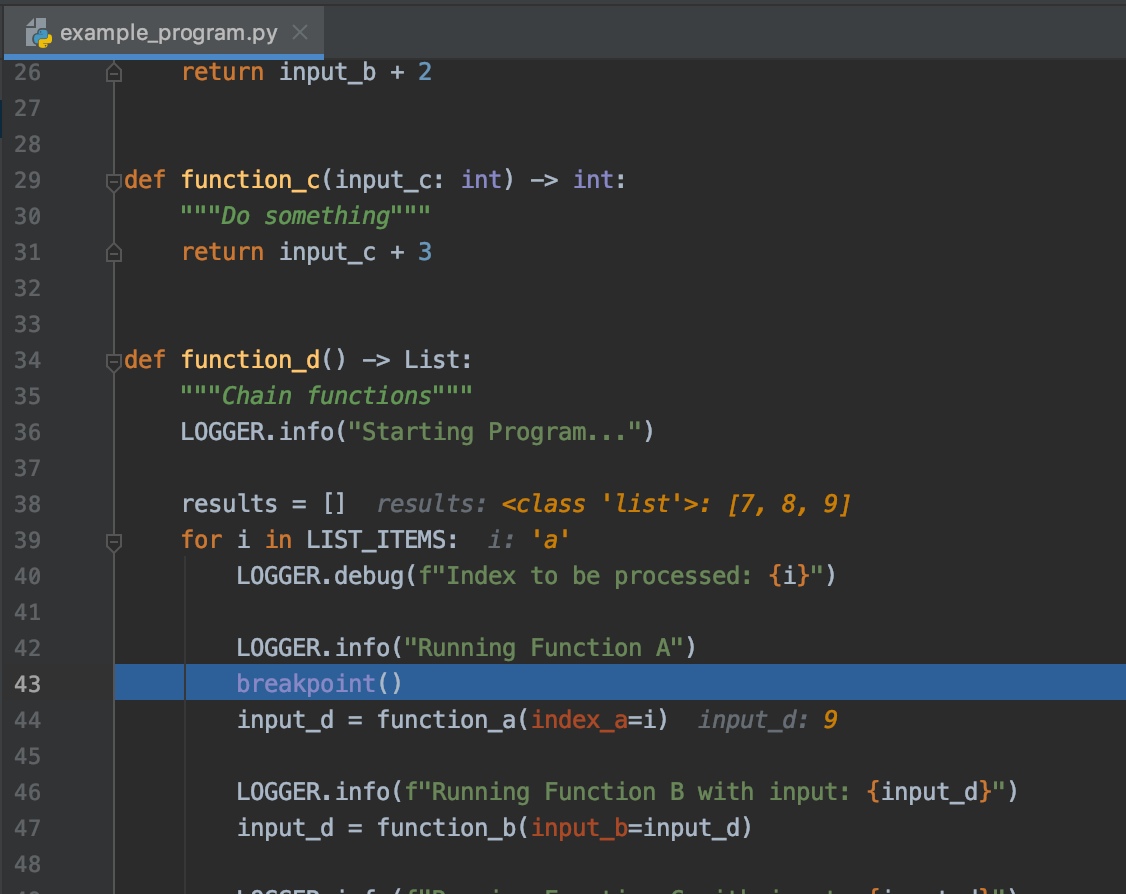The image size is (1126, 894).
Task: Close the example_program.py tab
Action: click(x=299, y=31)
